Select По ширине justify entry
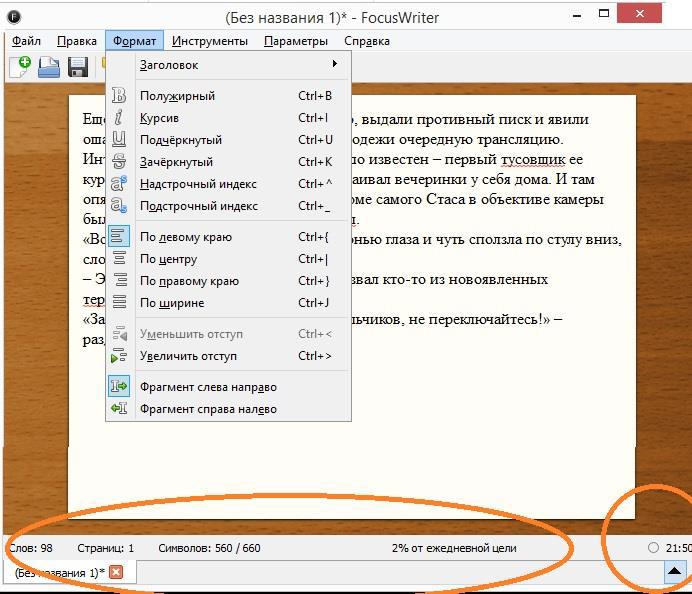The width and height of the screenshot is (692, 594). coord(172,303)
